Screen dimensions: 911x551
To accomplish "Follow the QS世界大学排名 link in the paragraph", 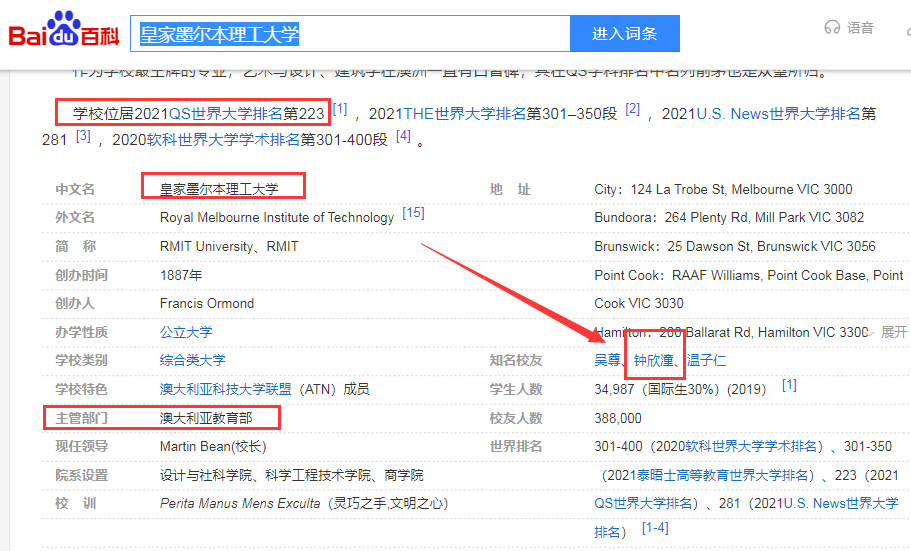I will coord(225,113).
